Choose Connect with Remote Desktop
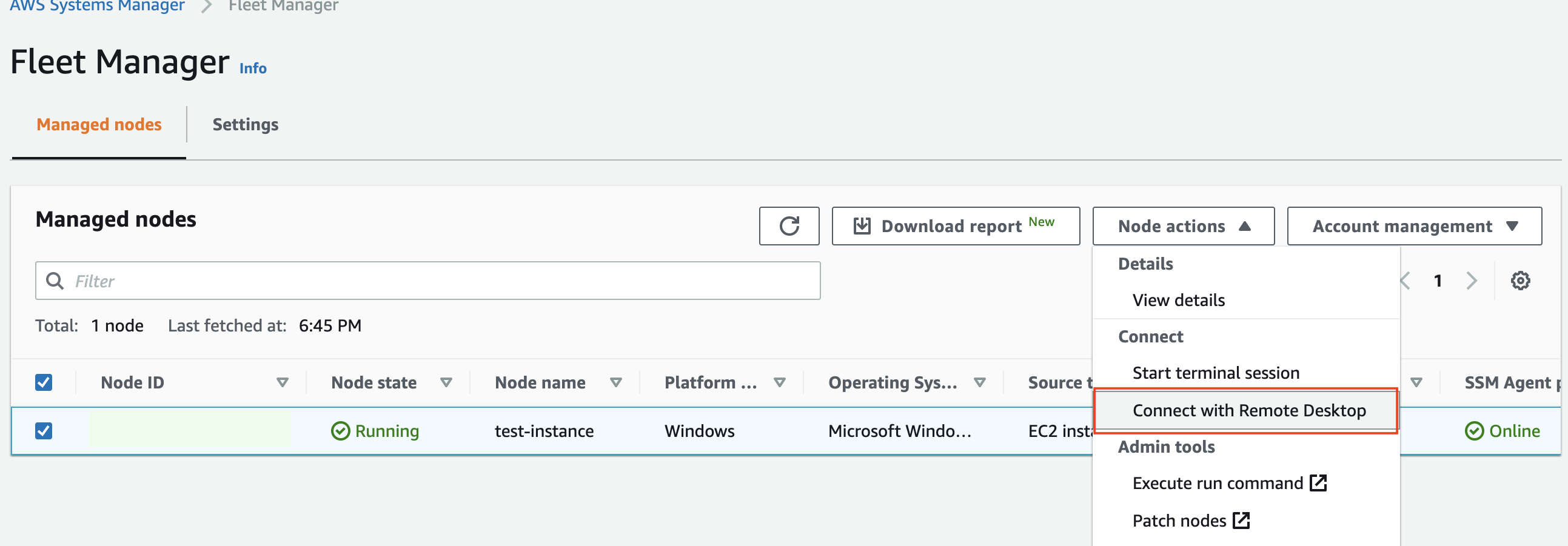 point(1245,410)
